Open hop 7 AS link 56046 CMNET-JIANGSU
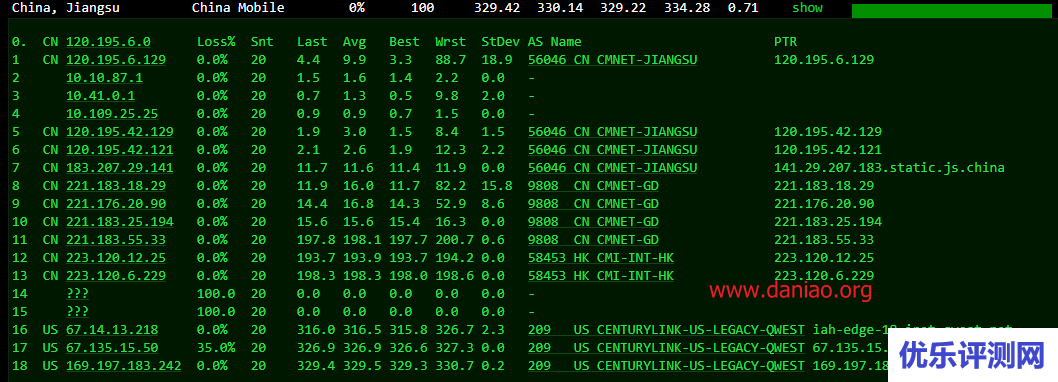This screenshot has width=1058, height=382. 613,167
